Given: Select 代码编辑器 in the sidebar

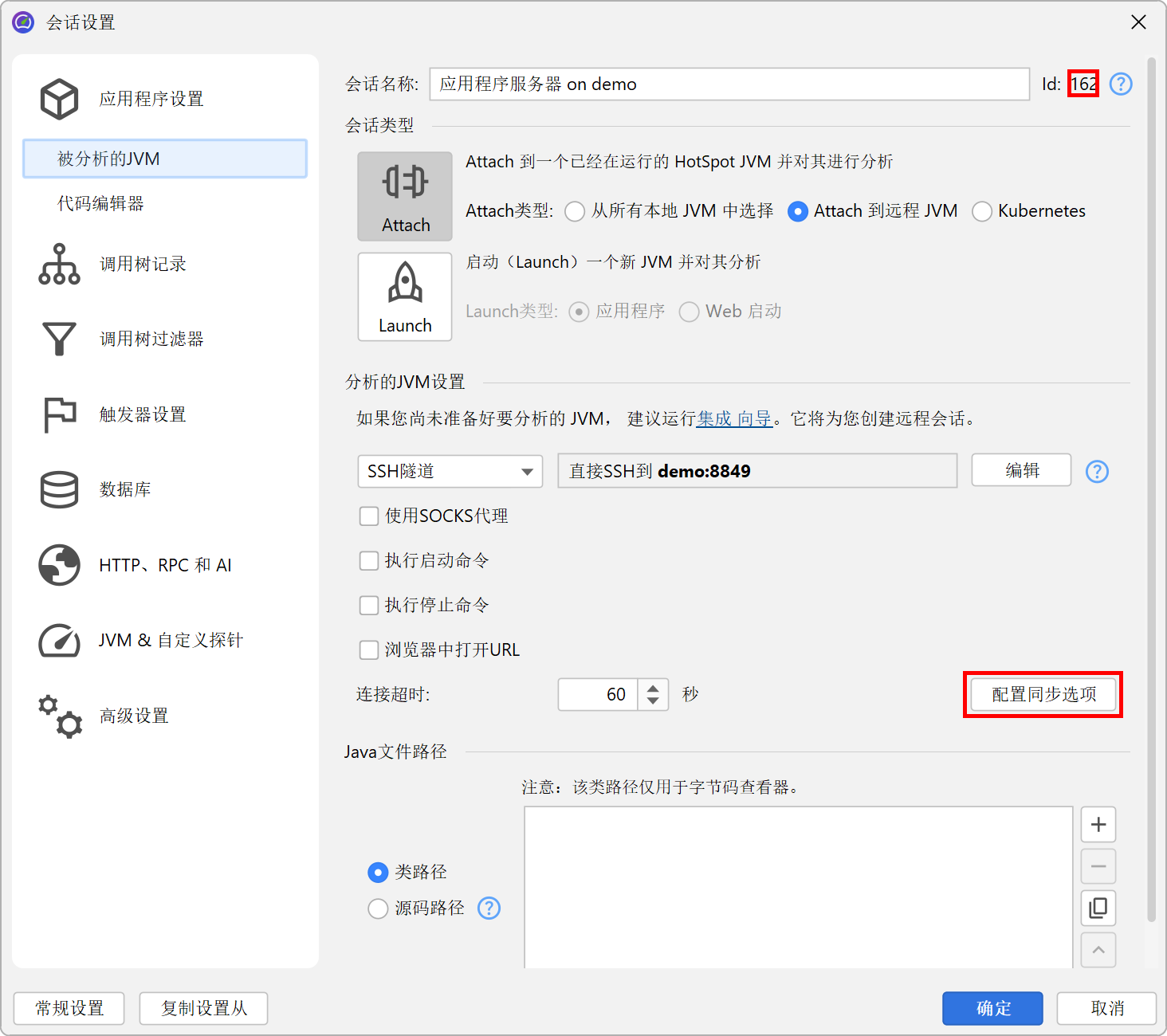Looking at the screenshot, I should (100, 203).
